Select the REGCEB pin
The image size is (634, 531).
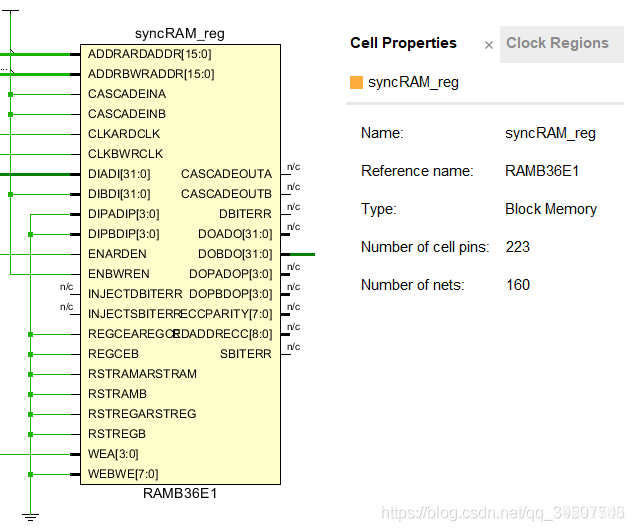coord(114,354)
